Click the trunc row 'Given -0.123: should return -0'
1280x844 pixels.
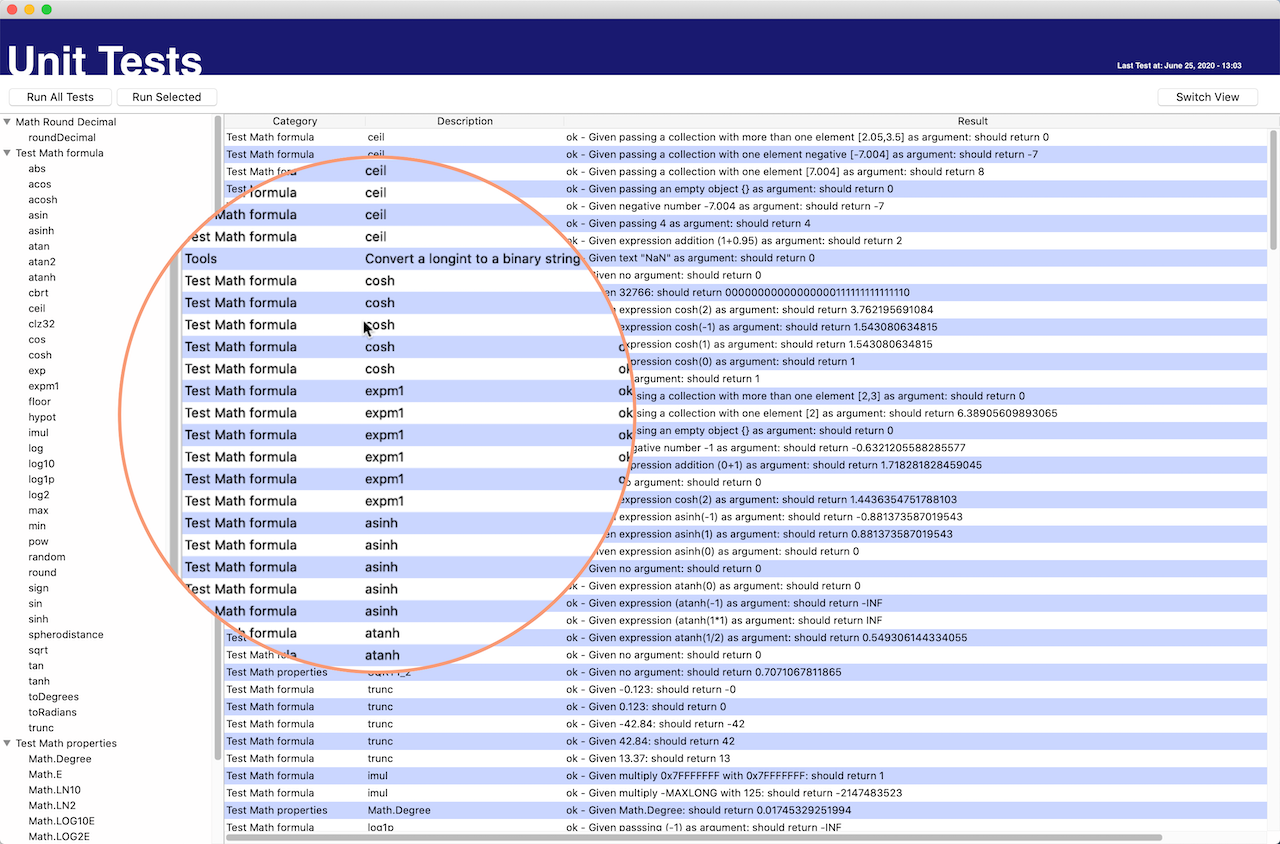pyautogui.click(x=745, y=689)
